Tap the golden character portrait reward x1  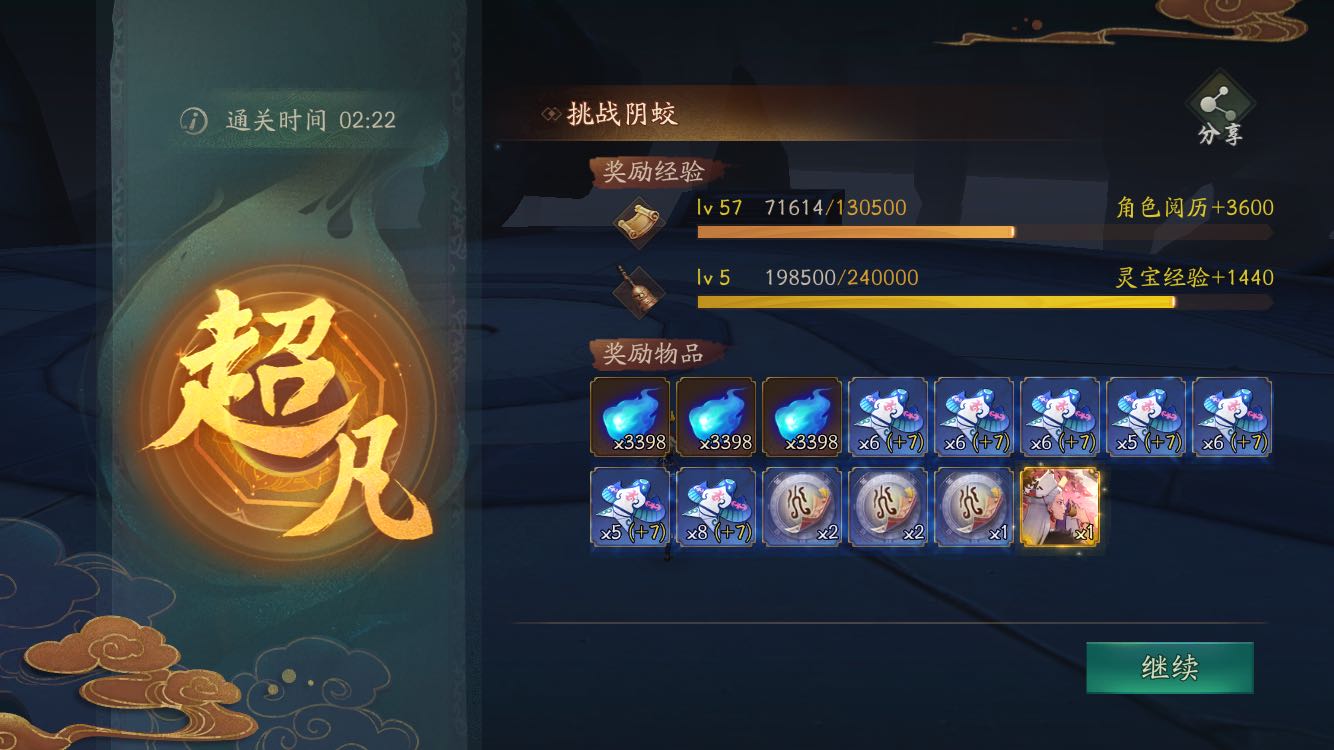pyautogui.click(x=1060, y=507)
